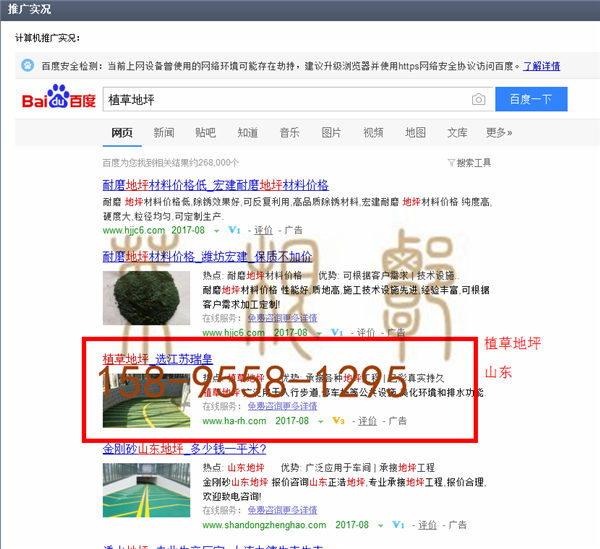This screenshot has height=549, width=600.
Task: Open result 耐磨地坪材料价格_潍坊宏建_保质不加价
Action: pos(207,257)
